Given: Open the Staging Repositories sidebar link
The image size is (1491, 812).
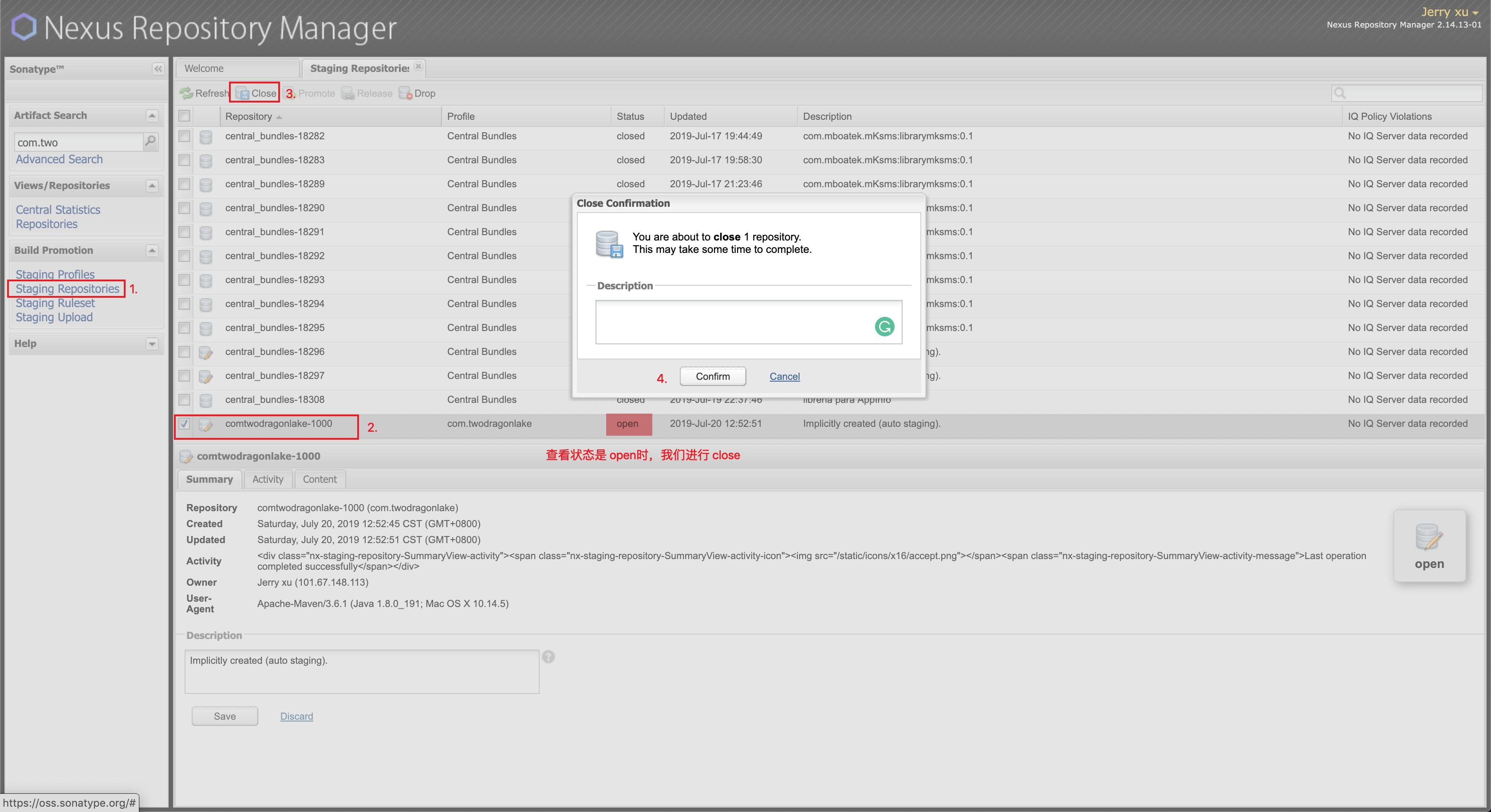Looking at the screenshot, I should click(67, 288).
